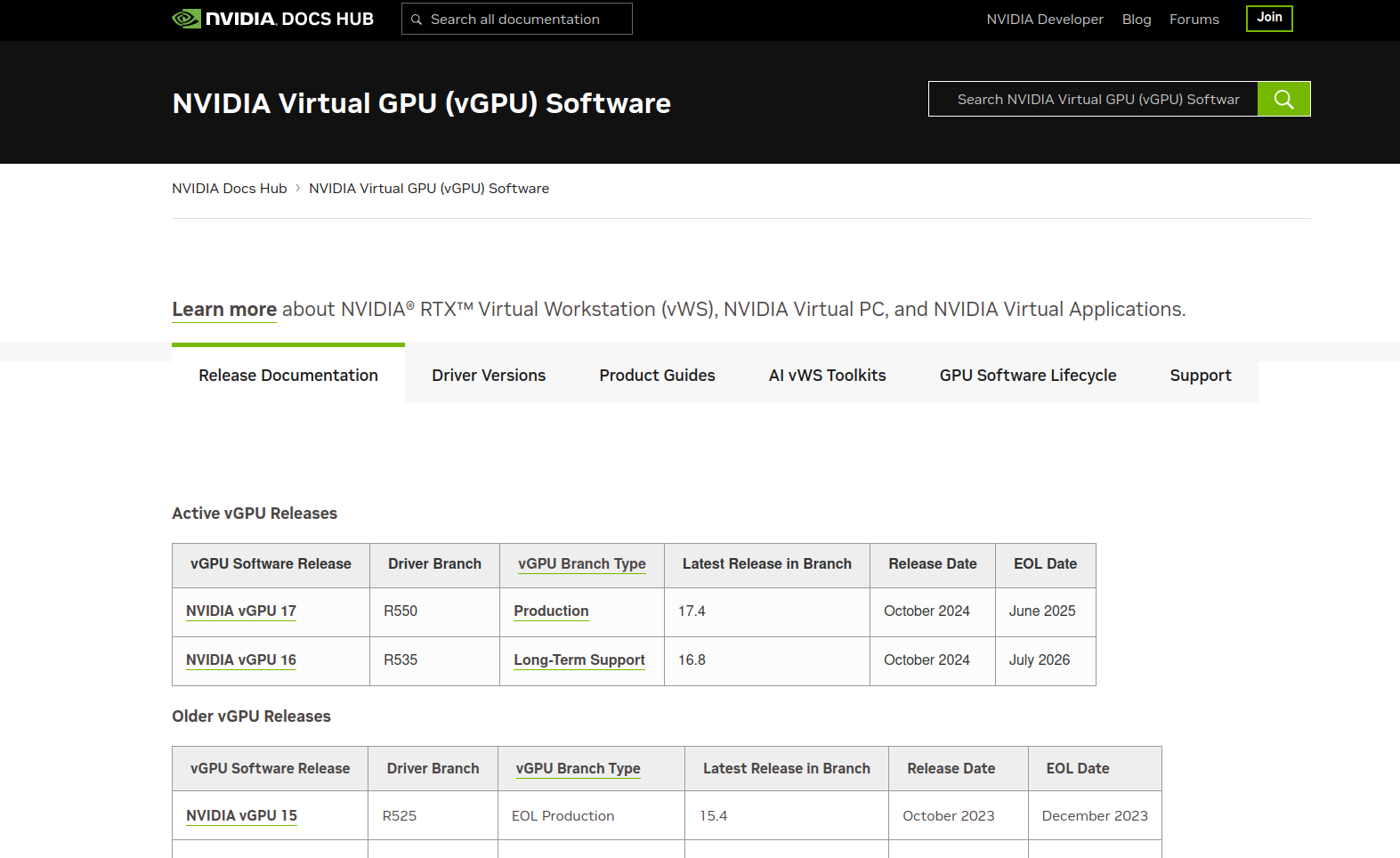Click October 2024 date in vGPU 16 row
The image size is (1400, 858).
point(932,660)
